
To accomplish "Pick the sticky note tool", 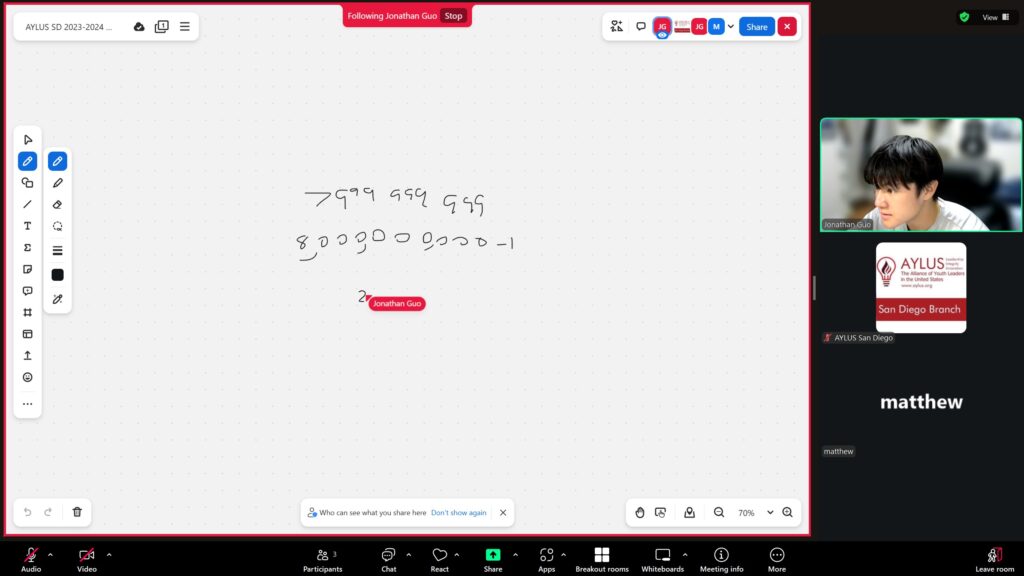I will (x=27, y=269).
